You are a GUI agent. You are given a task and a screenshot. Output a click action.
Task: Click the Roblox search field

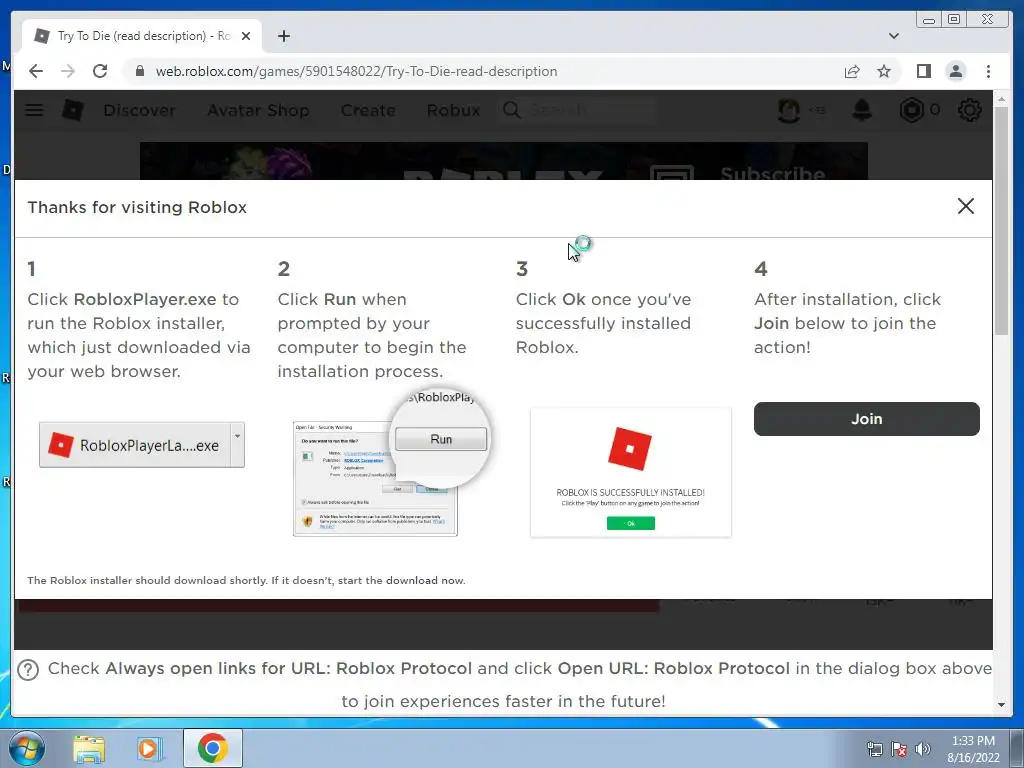pyautogui.click(x=578, y=110)
